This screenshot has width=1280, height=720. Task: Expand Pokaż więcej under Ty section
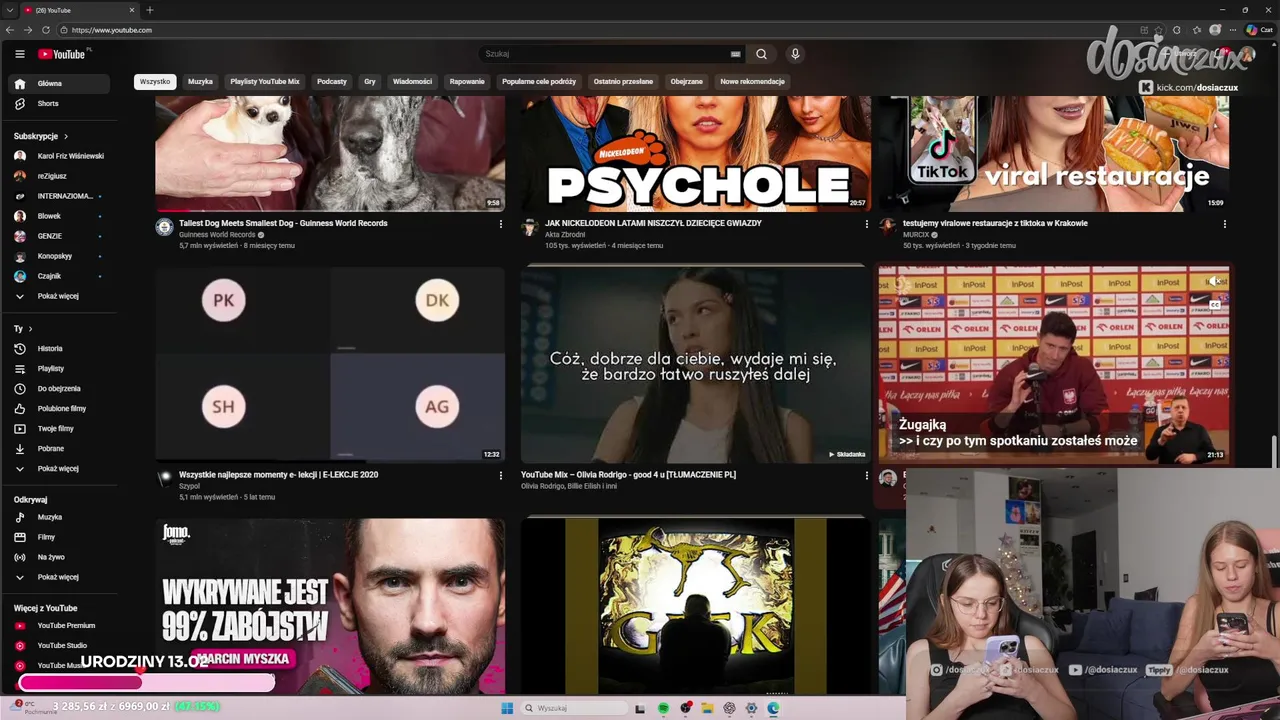tap(59, 469)
